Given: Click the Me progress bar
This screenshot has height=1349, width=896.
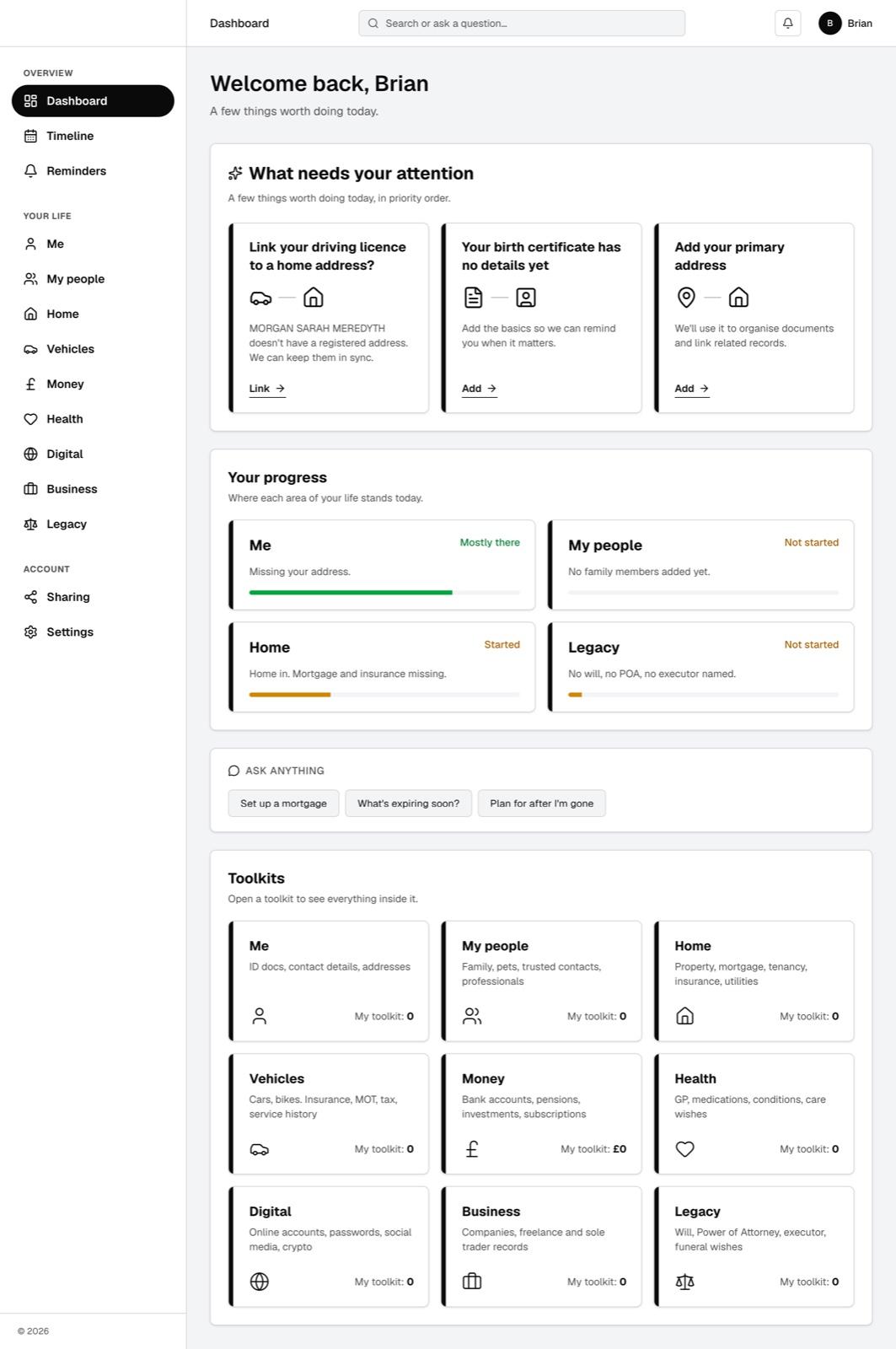Looking at the screenshot, I should [x=384, y=593].
